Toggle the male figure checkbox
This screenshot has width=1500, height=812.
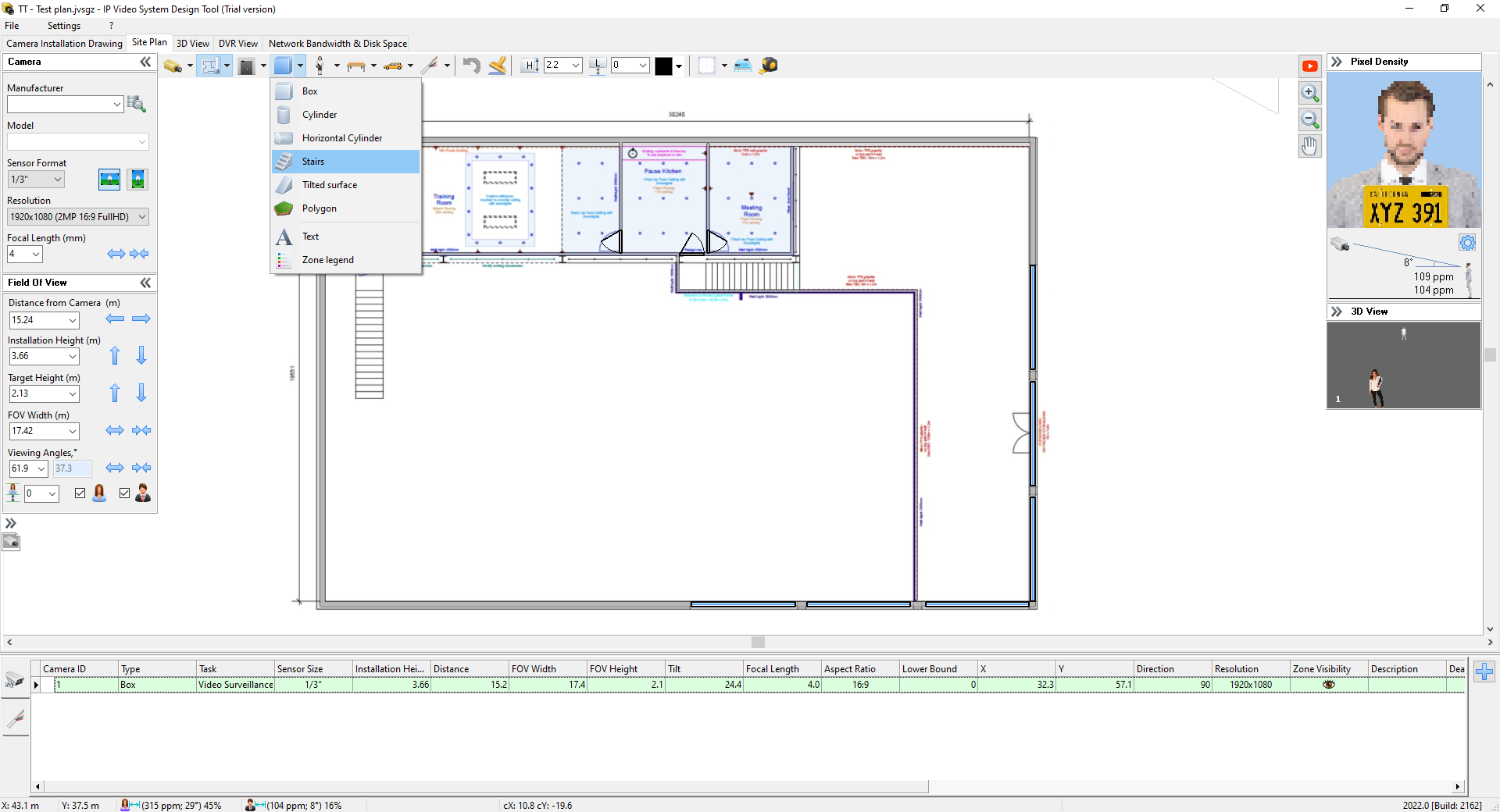point(125,493)
